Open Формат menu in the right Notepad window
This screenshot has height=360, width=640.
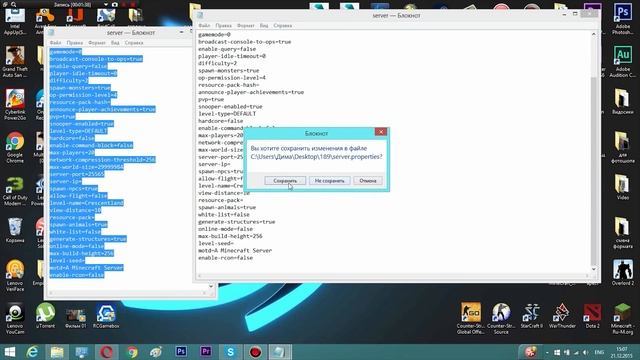coord(246,25)
